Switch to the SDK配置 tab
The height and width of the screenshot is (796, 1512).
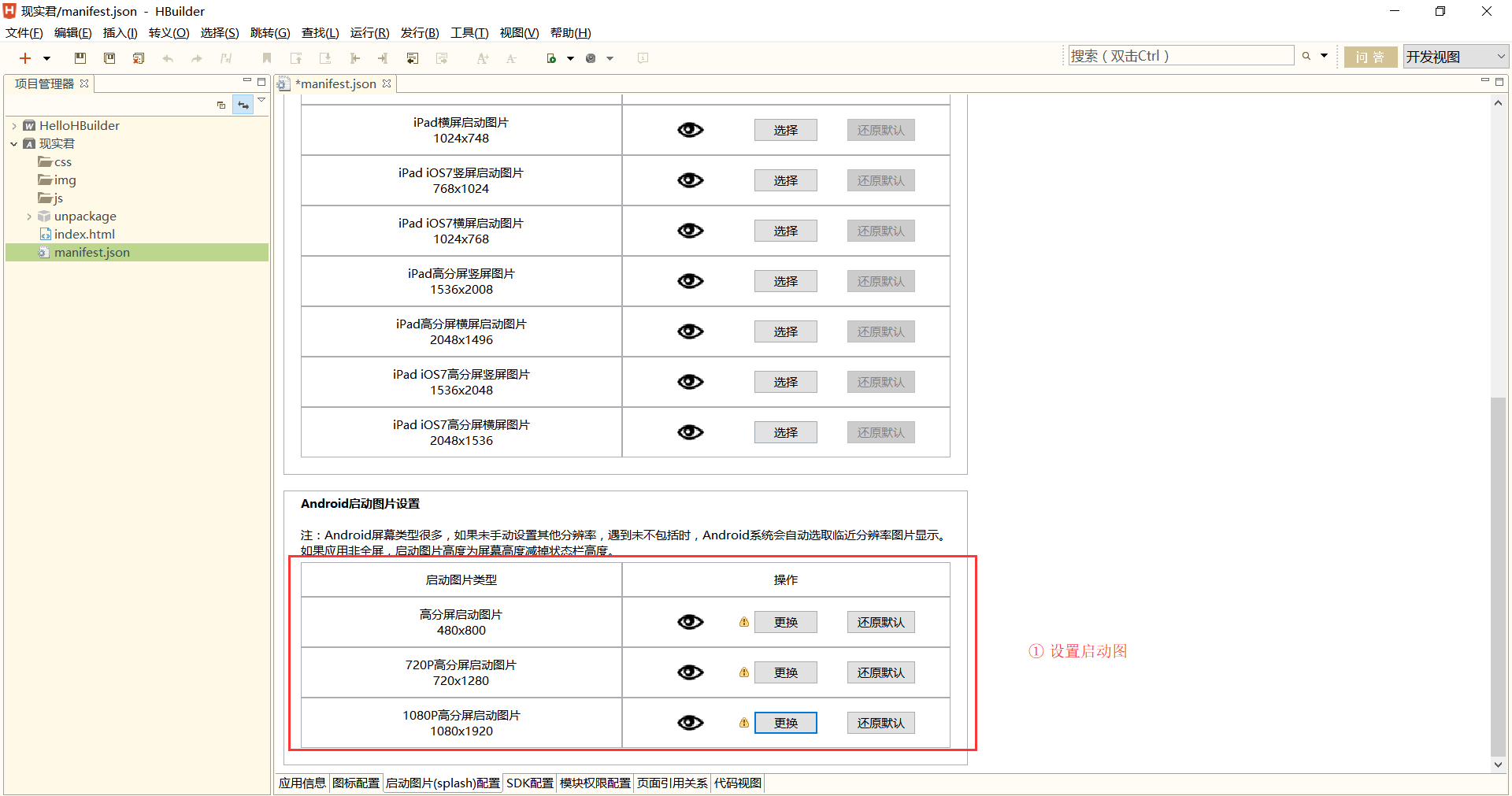coord(530,783)
